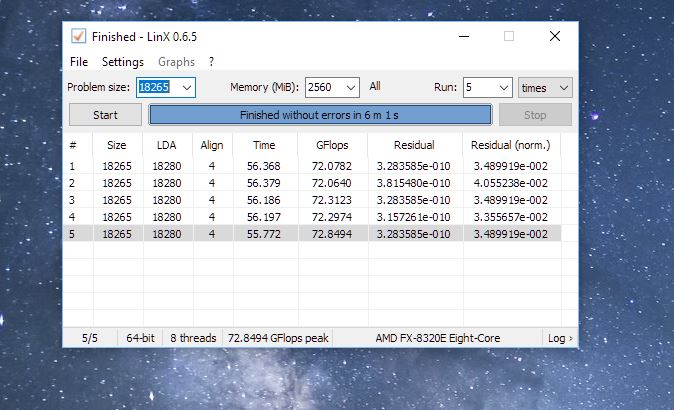Click the Start button
Viewport: 674px width, 410px height.
(105, 115)
